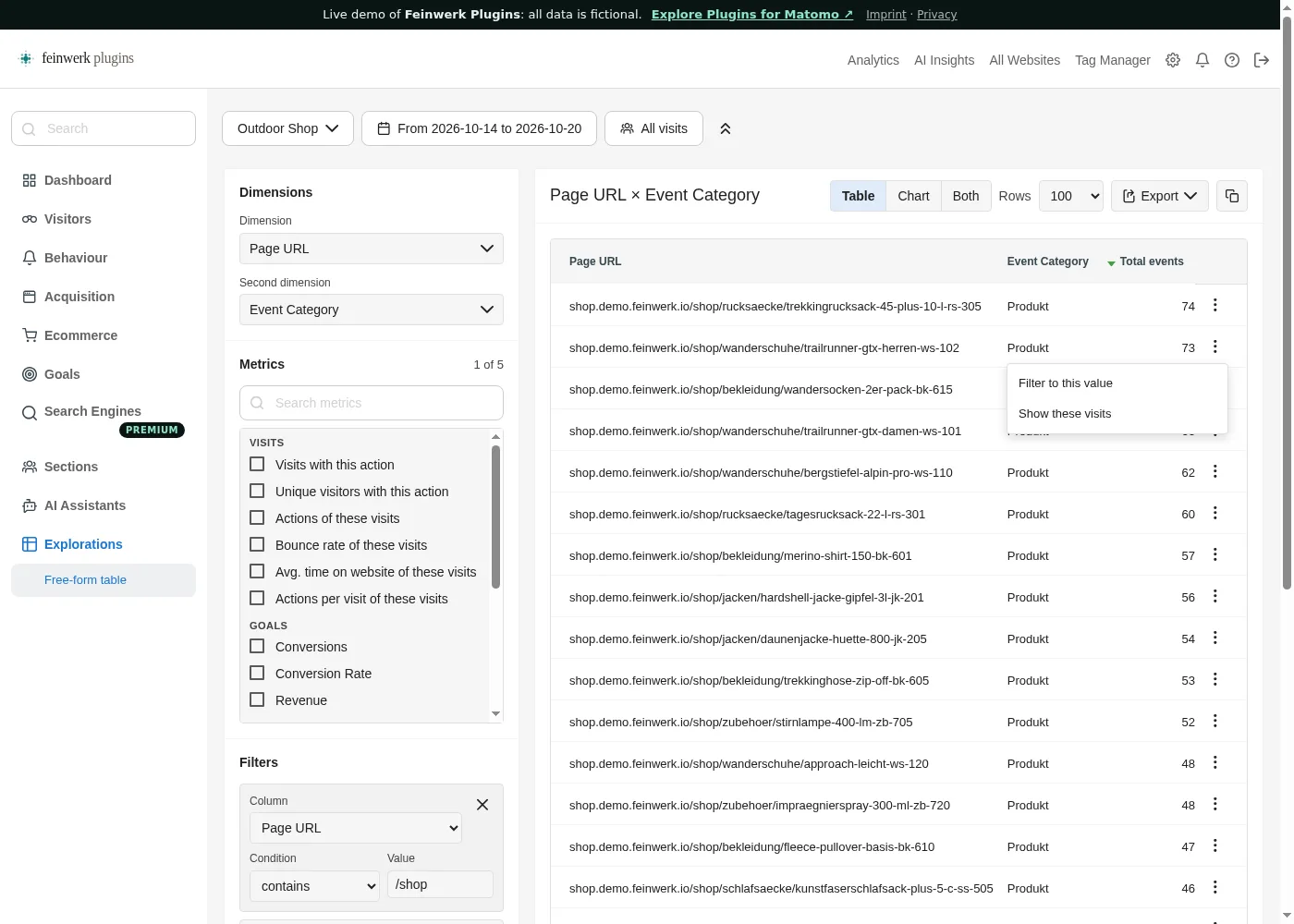This screenshot has width=1294, height=924.
Task: Remove the Page URL filter with X
Action: pos(482,805)
